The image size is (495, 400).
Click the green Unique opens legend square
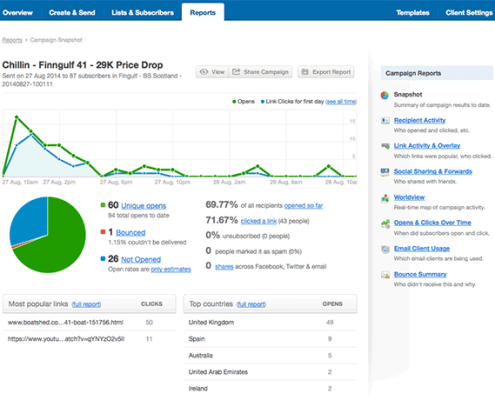[103, 205]
